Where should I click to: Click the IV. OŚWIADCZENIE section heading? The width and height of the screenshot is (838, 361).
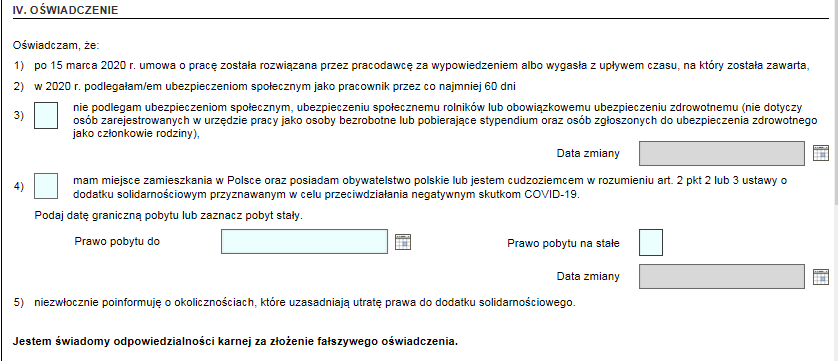pos(65,10)
